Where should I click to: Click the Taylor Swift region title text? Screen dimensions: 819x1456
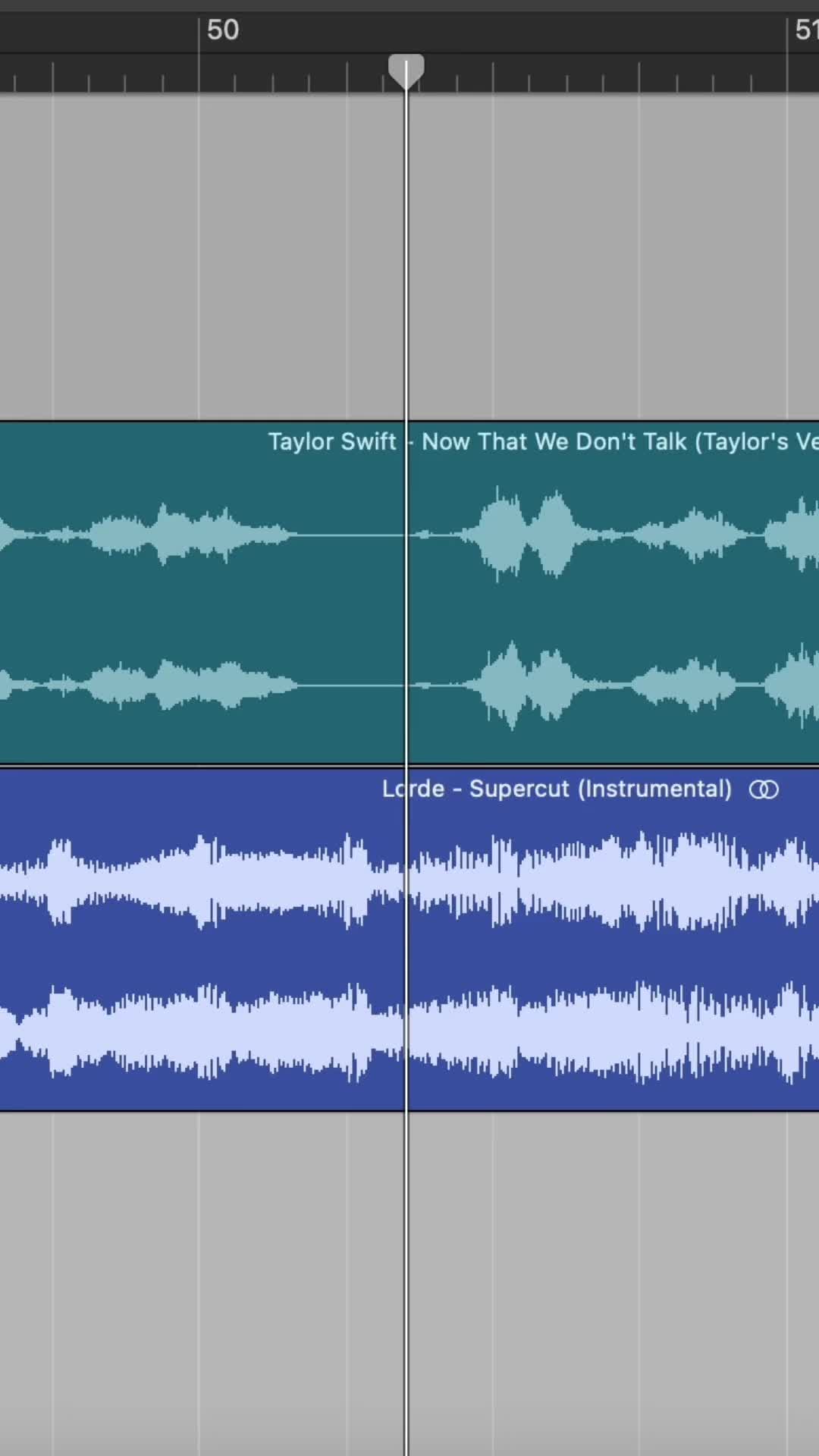pyautogui.click(x=543, y=441)
